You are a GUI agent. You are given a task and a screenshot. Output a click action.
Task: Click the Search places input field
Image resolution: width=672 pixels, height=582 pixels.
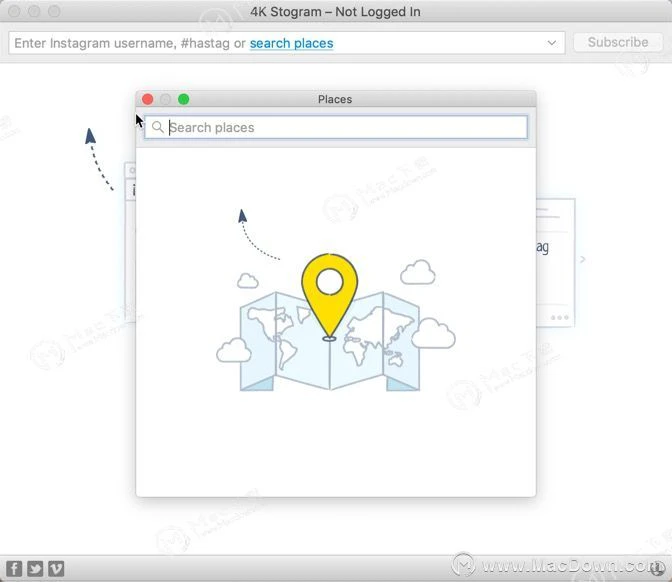(336, 127)
